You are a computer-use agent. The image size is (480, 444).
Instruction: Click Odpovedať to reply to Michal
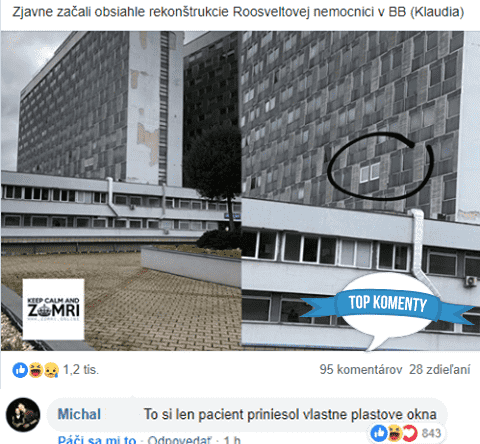point(179,440)
